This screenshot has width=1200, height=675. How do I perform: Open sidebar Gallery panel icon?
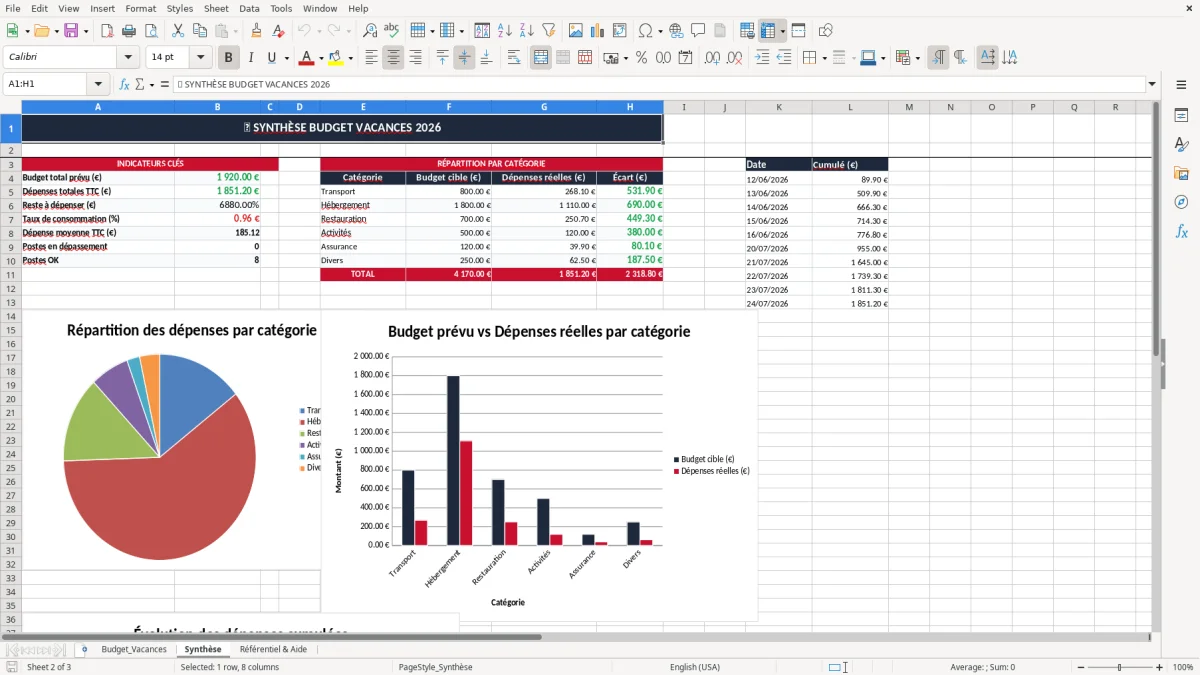tap(1181, 174)
